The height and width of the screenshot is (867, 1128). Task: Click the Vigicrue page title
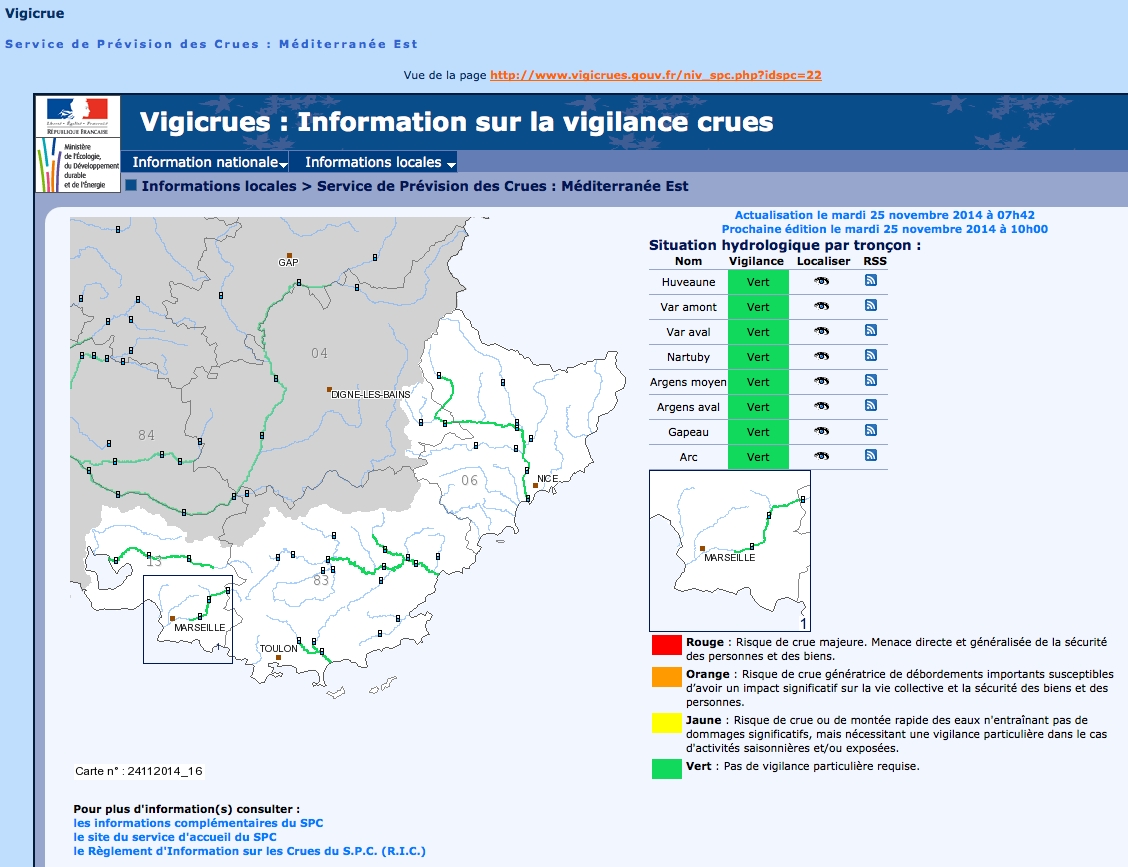(35, 14)
